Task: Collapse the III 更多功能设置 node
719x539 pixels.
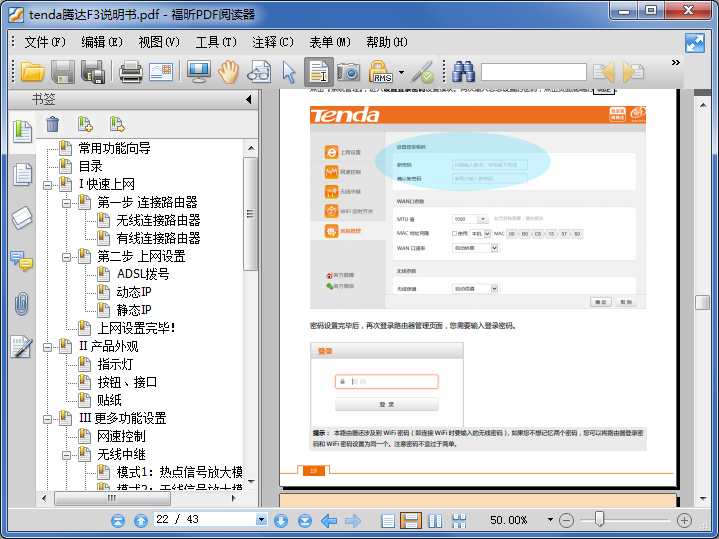Action: (48, 419)
